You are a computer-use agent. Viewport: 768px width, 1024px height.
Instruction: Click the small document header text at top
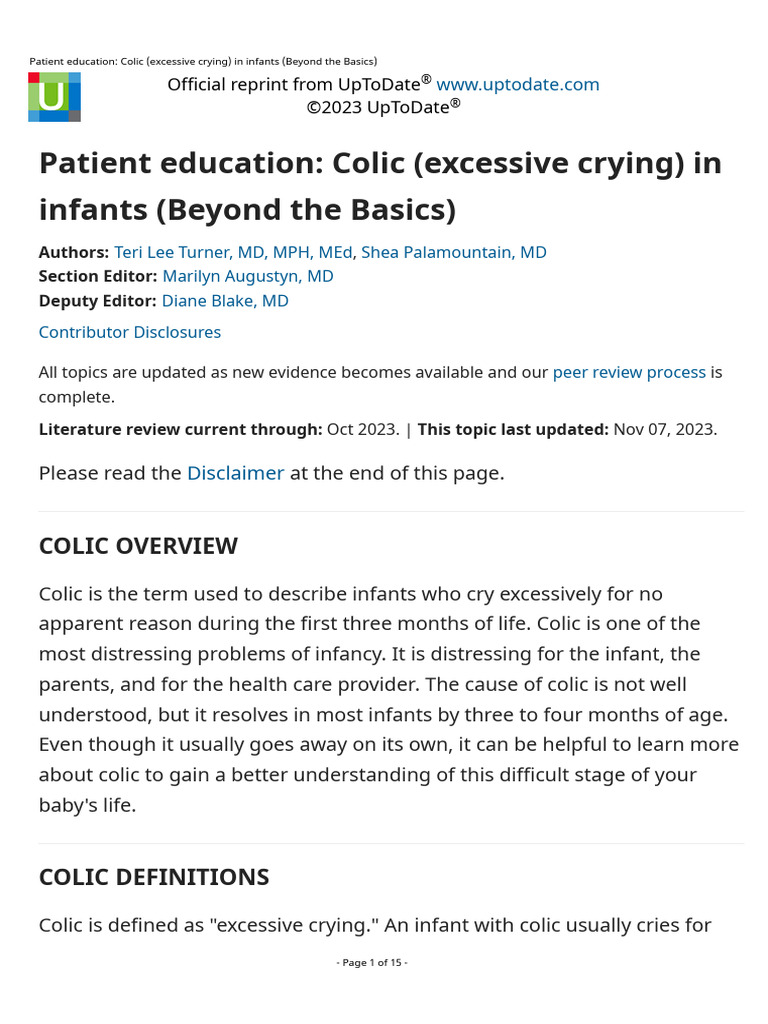tap(203, 62)
